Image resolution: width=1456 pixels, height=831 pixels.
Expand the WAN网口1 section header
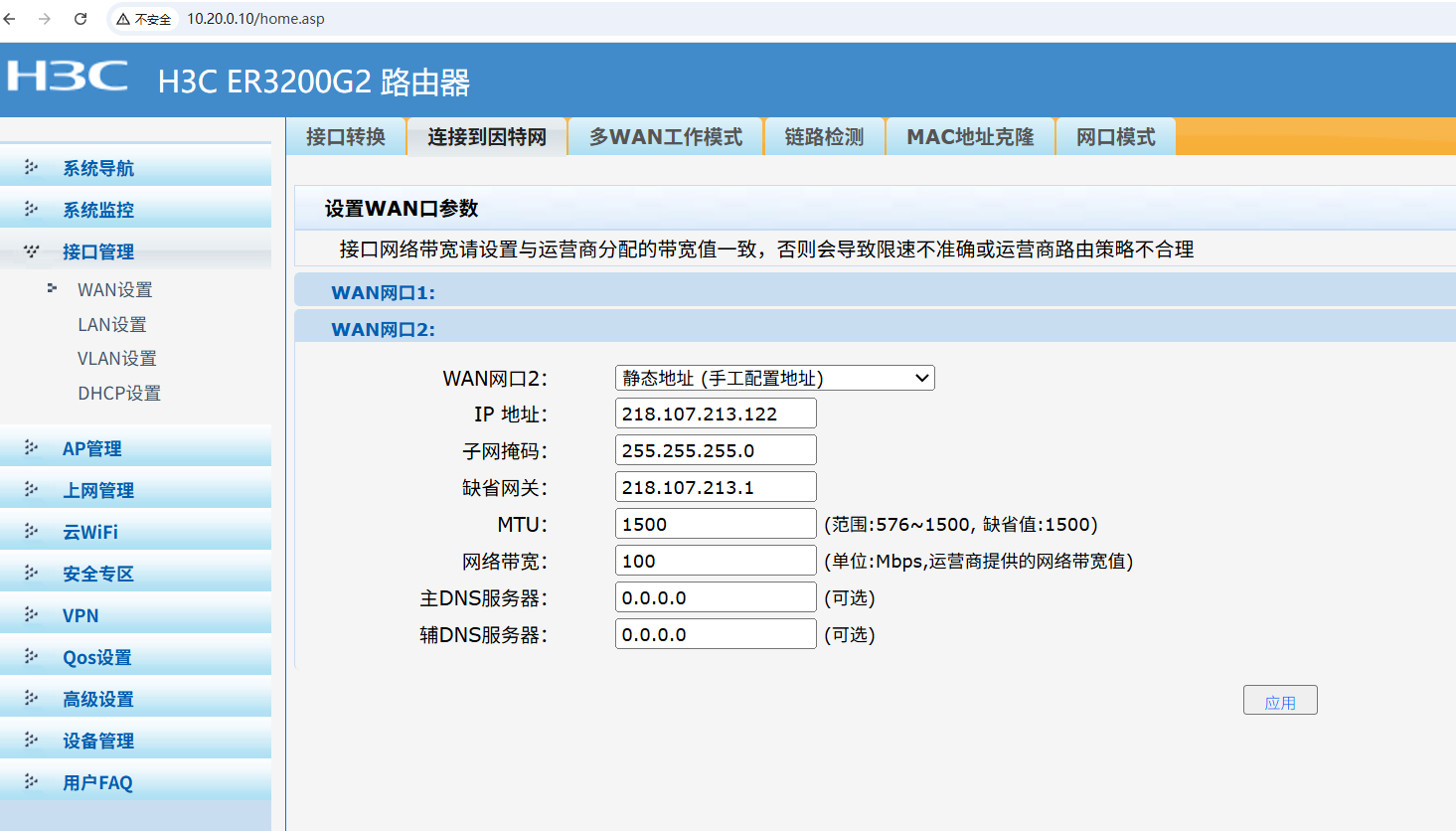[383, 292]
